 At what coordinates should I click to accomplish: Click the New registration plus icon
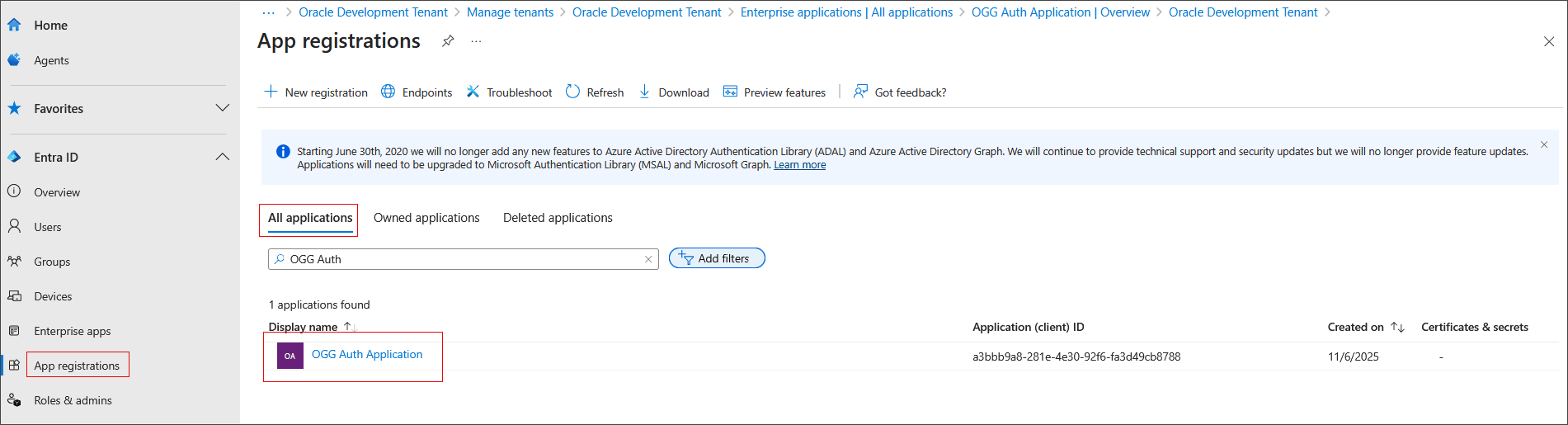click(x=271, y=92)
